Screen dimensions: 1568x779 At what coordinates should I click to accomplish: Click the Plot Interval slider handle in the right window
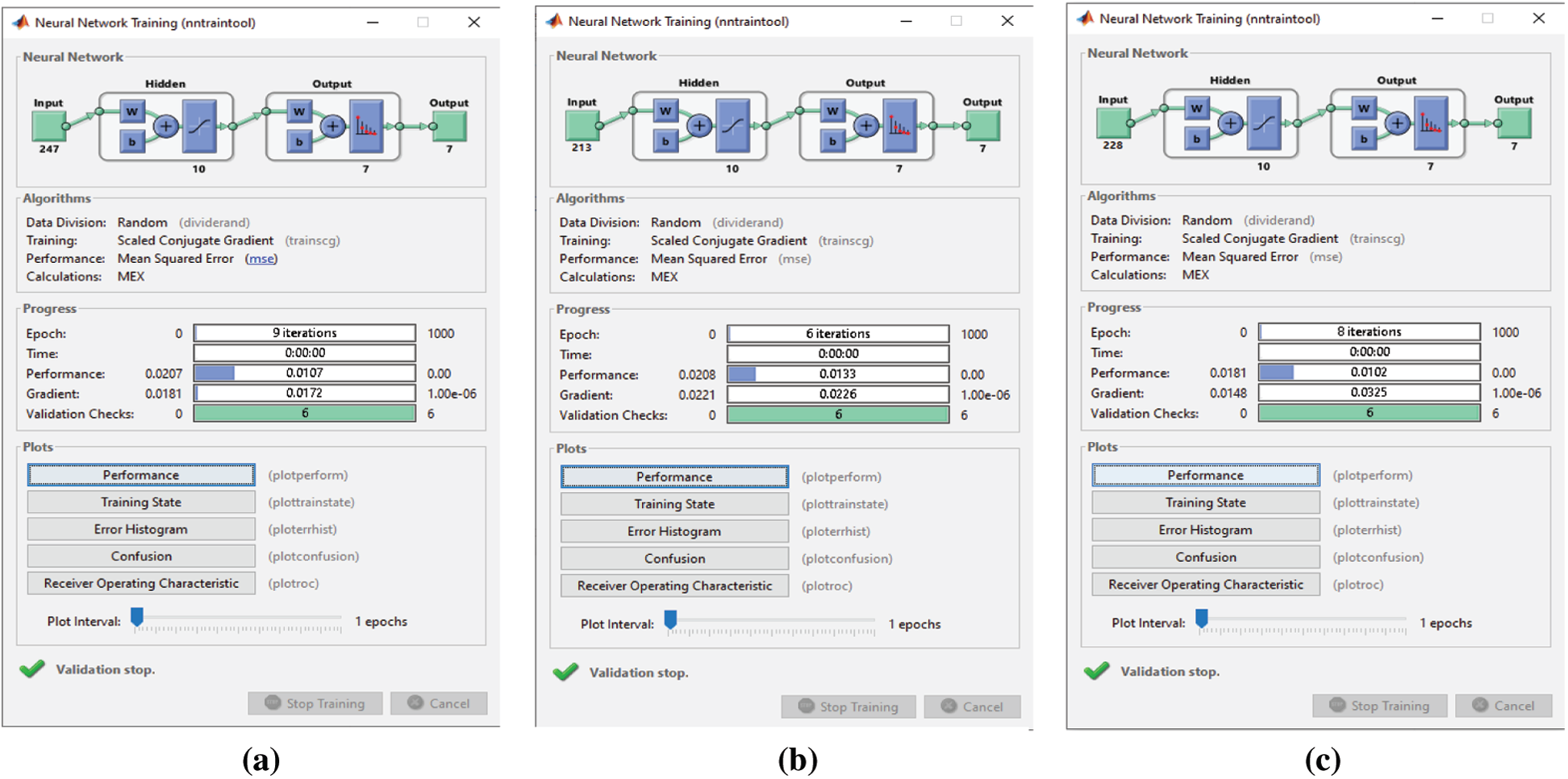1202,619
